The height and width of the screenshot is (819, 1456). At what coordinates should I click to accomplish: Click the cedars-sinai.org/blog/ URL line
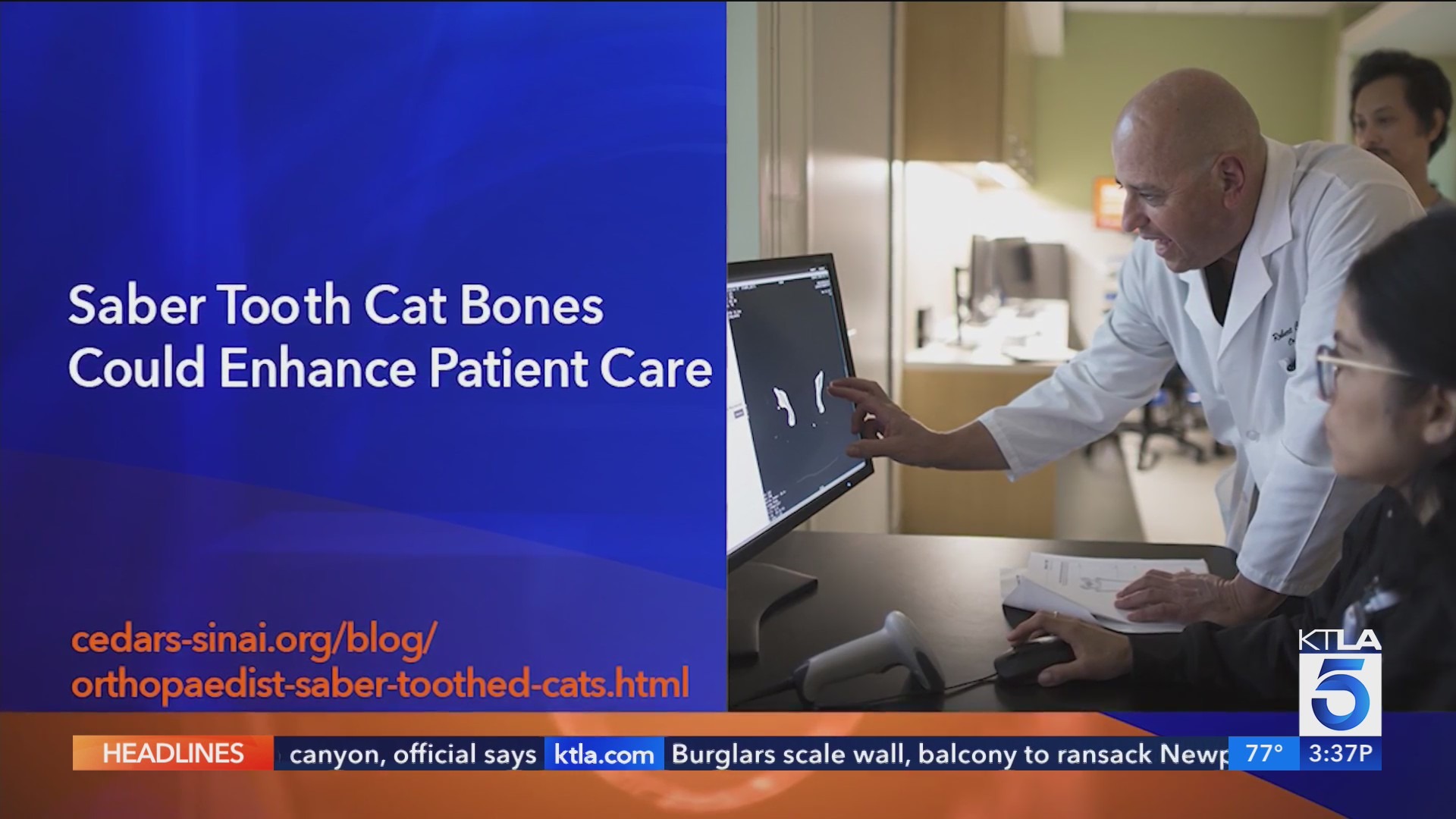coord(254,639)
